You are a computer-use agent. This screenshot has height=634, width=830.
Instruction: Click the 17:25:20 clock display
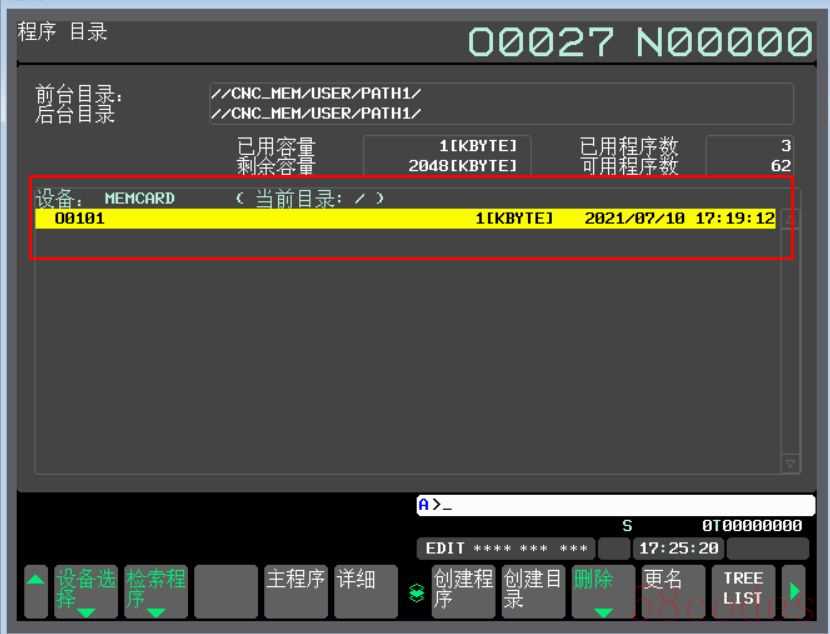click(679, 548)
